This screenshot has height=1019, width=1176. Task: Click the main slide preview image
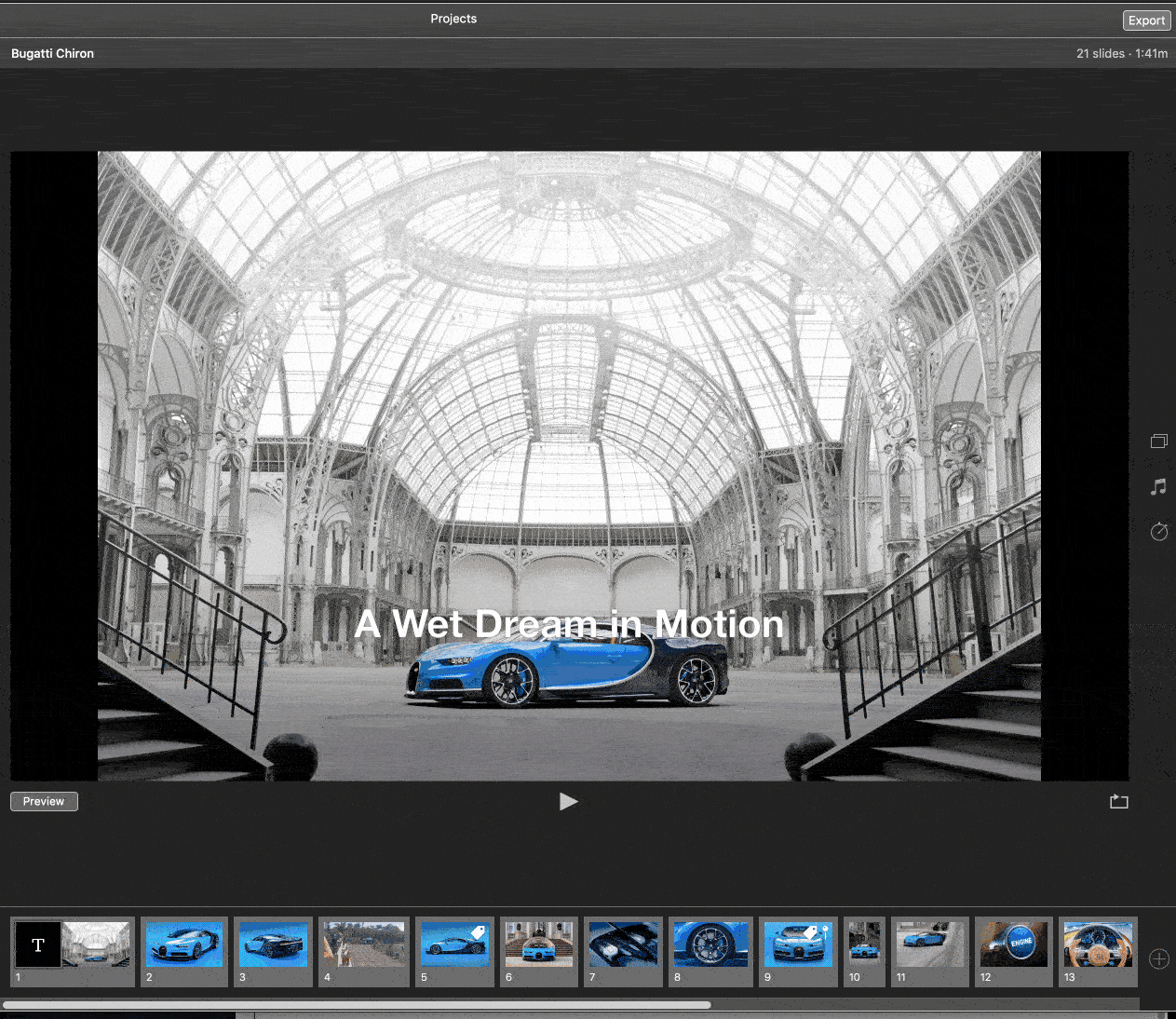(569, 466)
